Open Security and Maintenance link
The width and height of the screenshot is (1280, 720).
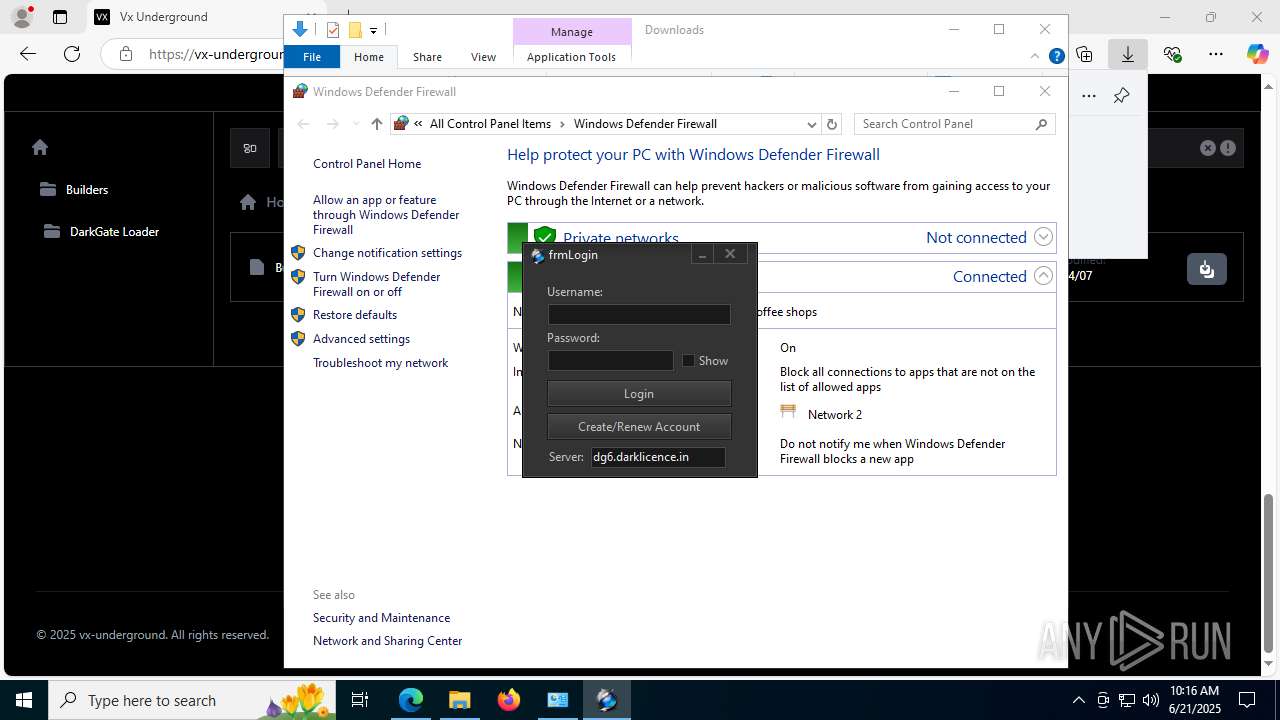381,618
